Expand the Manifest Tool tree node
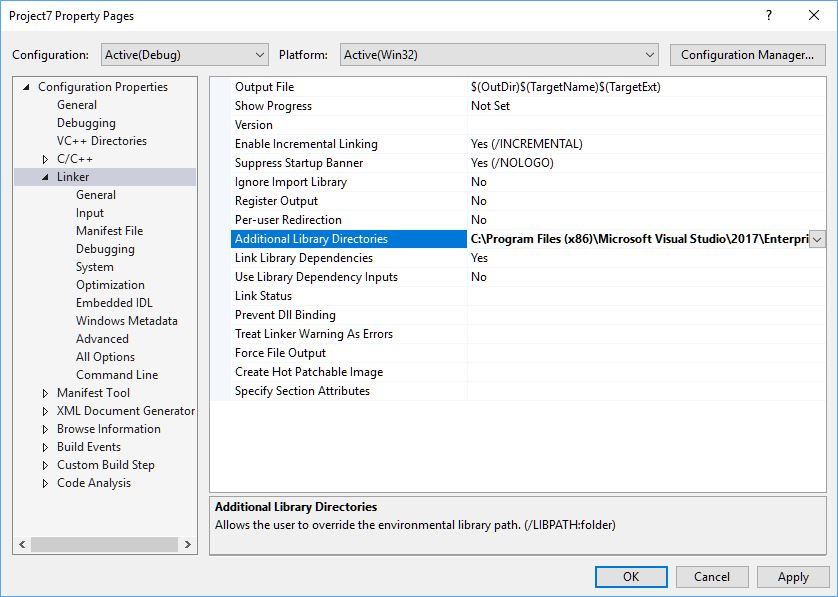The image size is (838, 597). [x=44, y=392]
